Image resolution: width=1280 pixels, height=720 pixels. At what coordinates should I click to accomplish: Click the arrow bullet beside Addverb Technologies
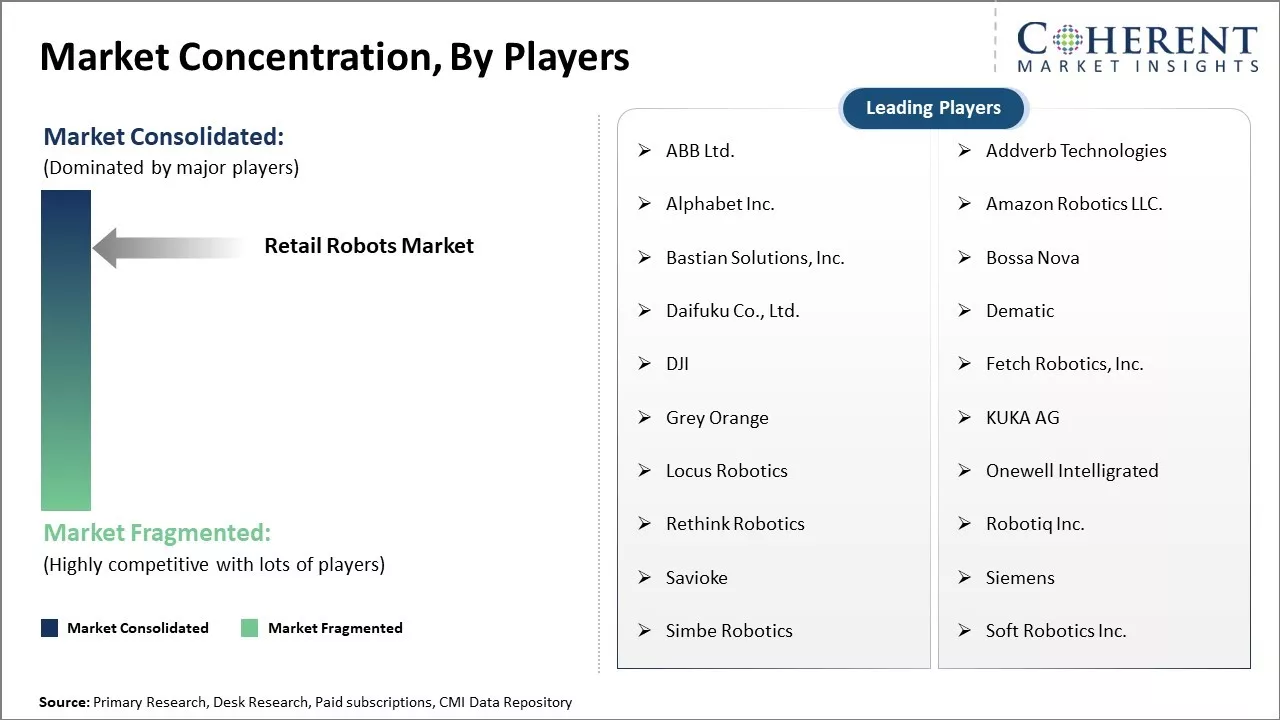point(965,151)
